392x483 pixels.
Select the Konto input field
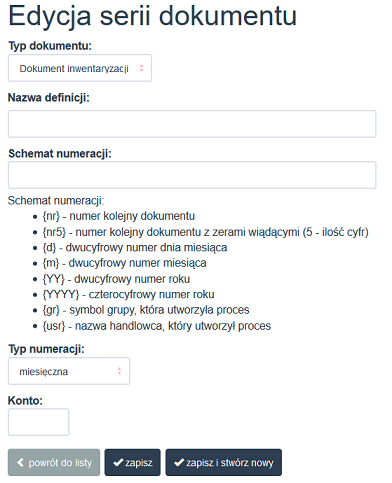pos(39,422)
